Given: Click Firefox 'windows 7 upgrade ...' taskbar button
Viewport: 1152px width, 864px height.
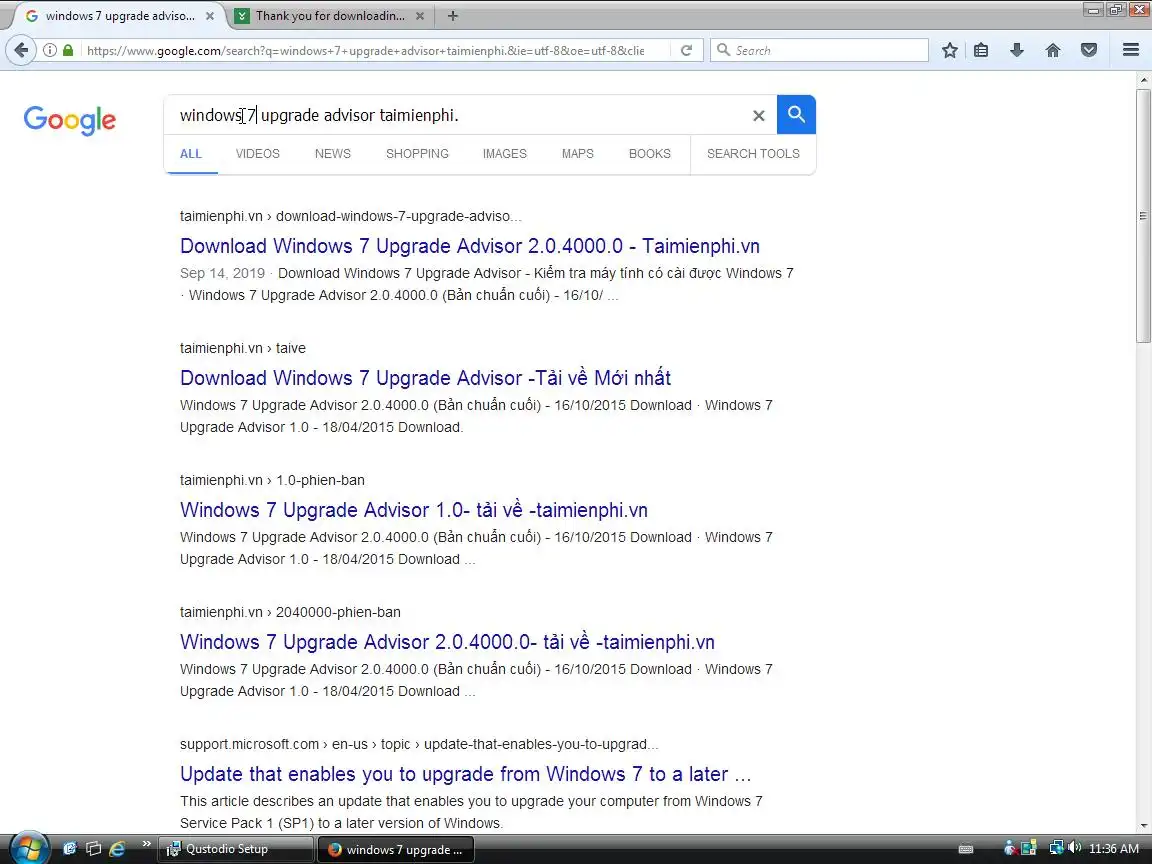Looking at the screenshot, I should [395, 849].
